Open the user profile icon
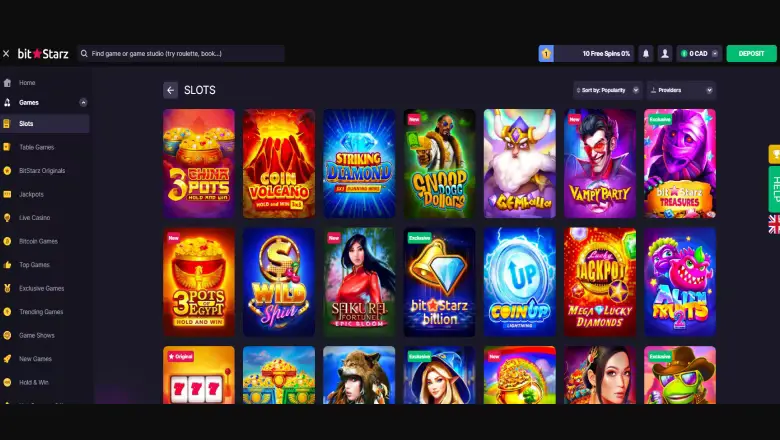This screenshot has height=440, width=780. [665, 54]
